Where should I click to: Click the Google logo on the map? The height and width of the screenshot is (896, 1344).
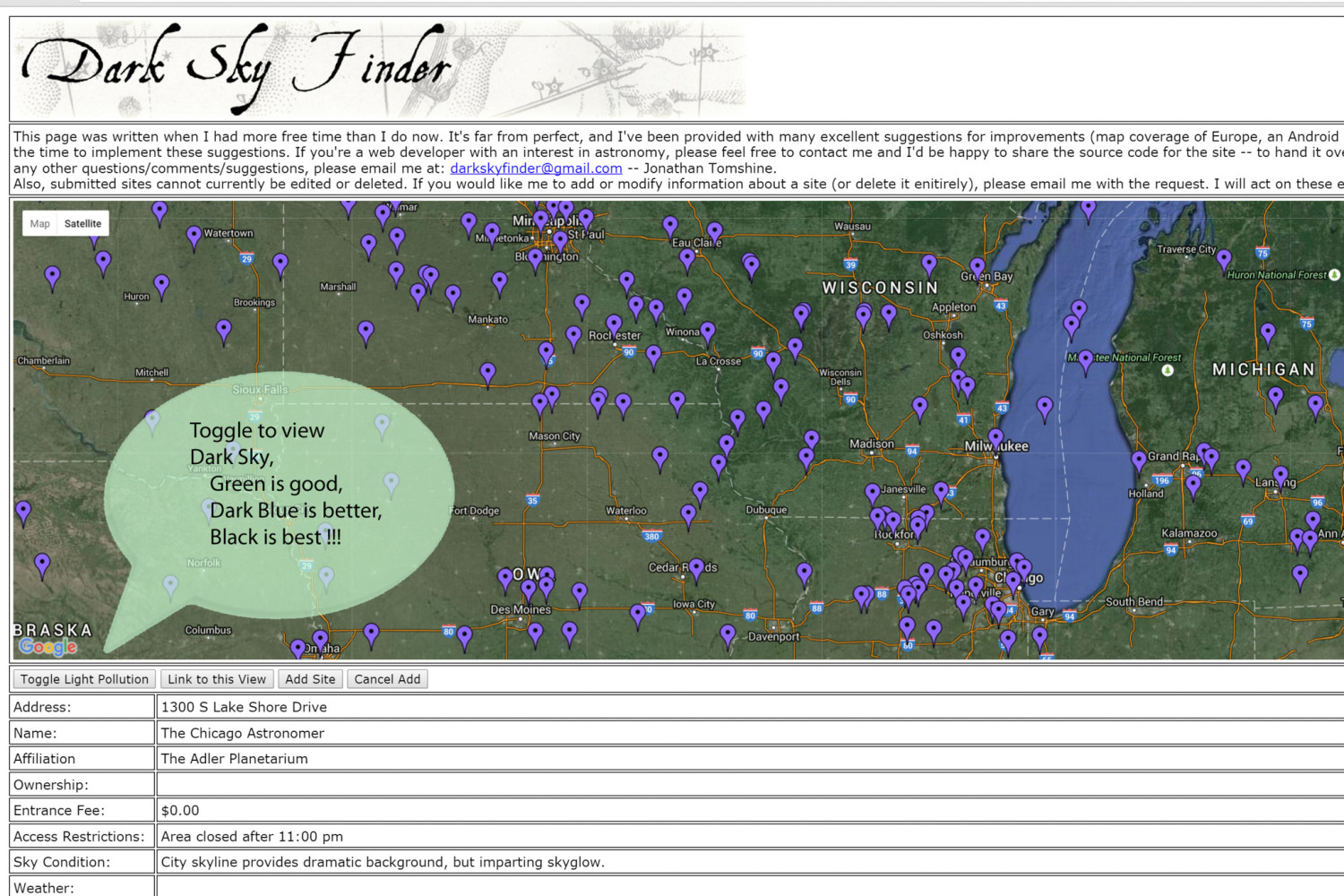tap(47, 646)
